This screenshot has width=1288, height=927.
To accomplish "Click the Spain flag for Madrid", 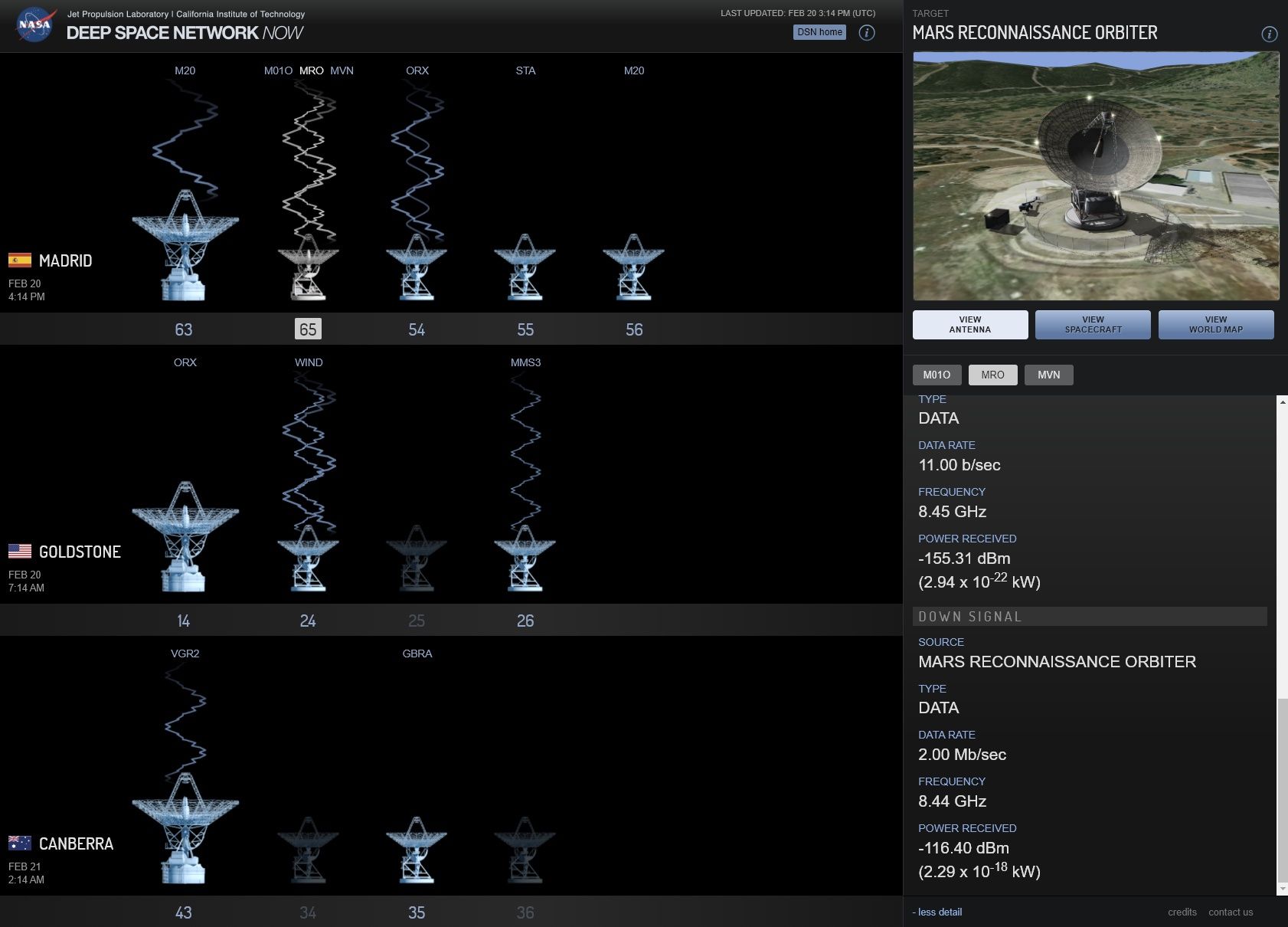I will click(x=20, y=260).
